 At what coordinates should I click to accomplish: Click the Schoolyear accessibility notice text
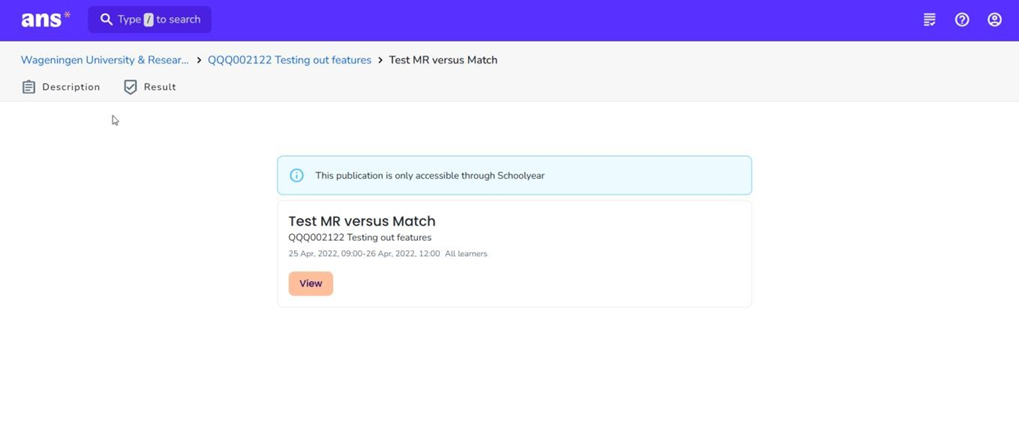430,175
